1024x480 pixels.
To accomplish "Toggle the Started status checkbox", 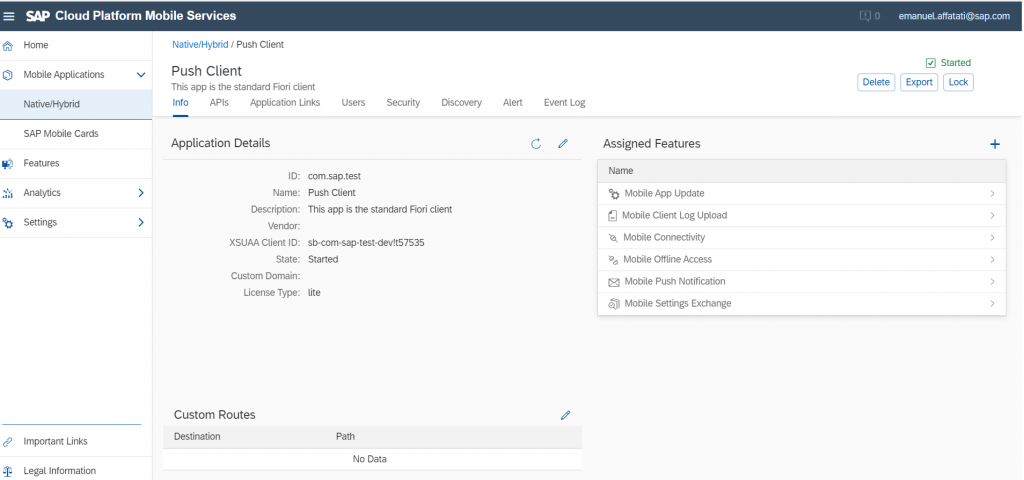I will pos(931,63).
